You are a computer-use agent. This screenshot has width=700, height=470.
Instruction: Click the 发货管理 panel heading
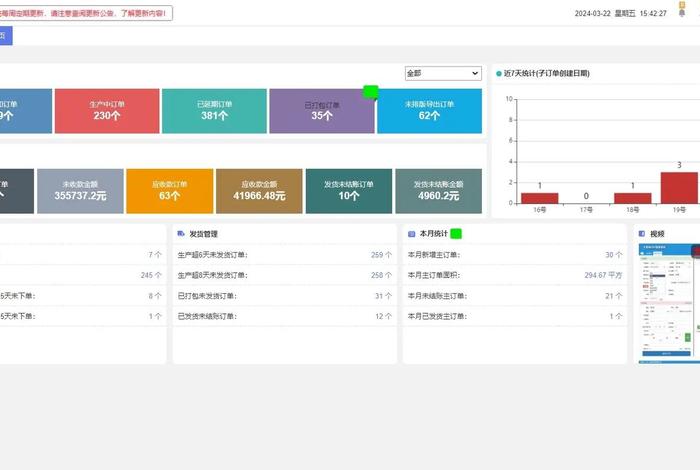[x=204, y=233]
